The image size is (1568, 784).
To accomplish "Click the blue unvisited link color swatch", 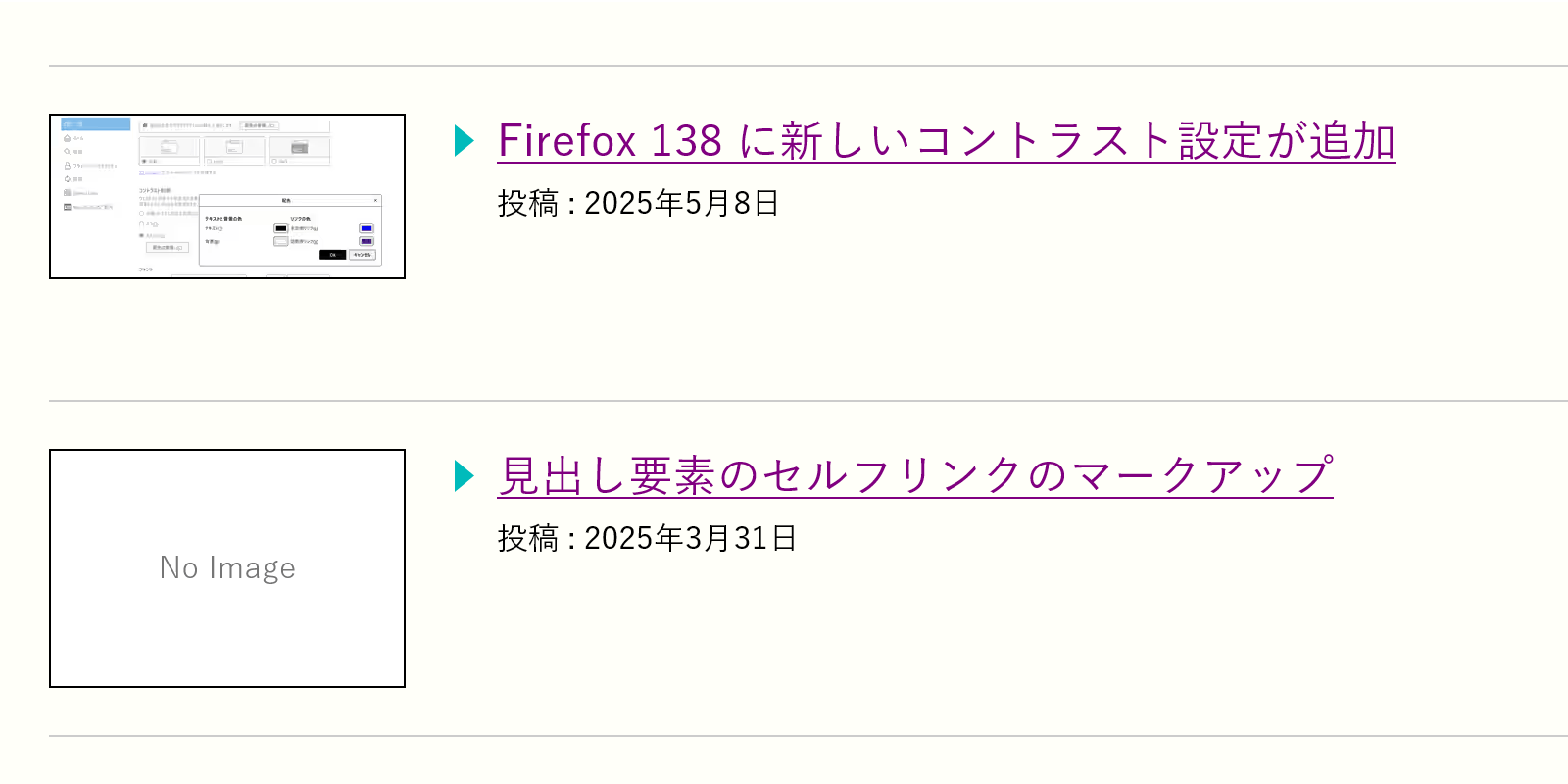I will pos(367,228).
